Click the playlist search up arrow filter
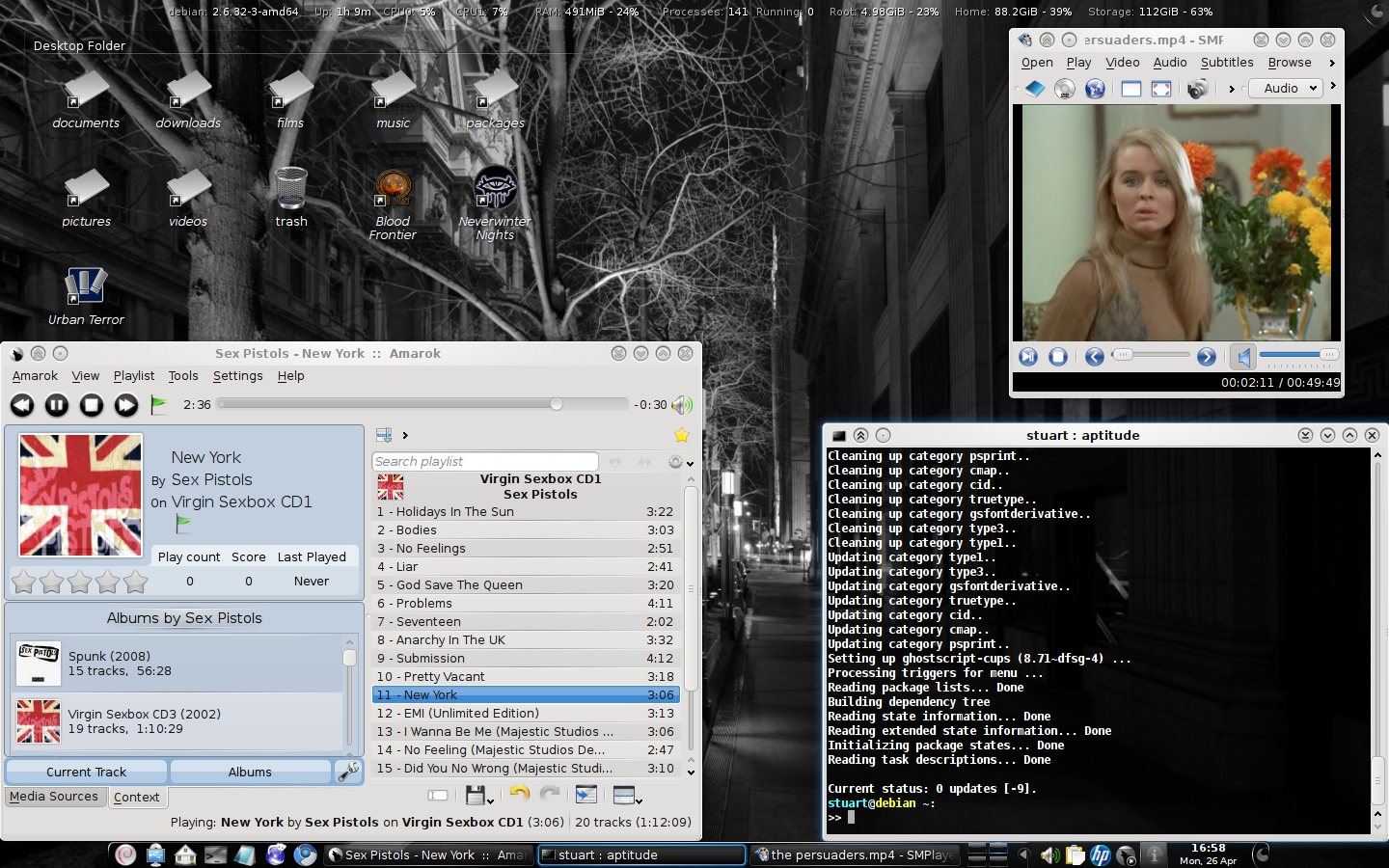The image size is (1389, 868). point(644,463)
